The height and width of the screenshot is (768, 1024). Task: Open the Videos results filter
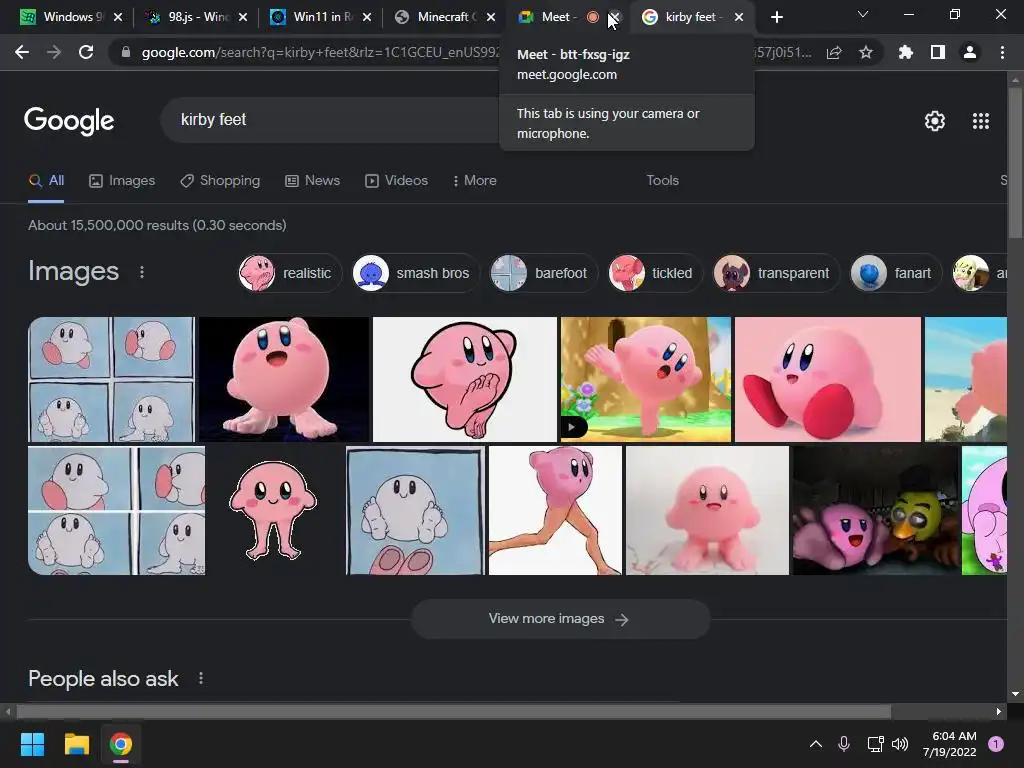click(x=396, y=181)
